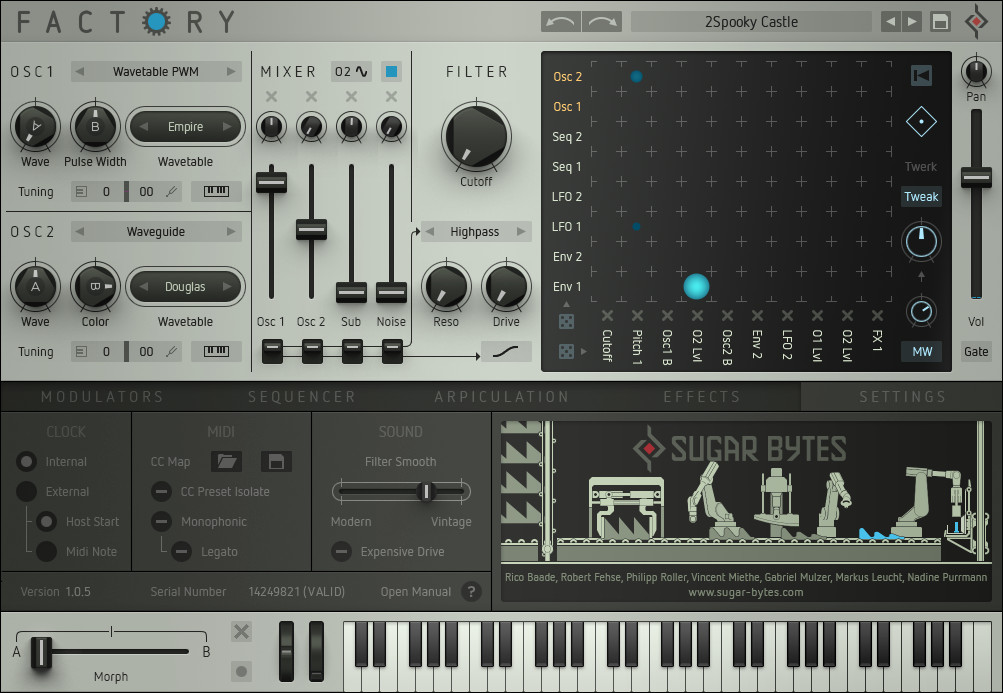The height and width of the screenshot is (693, 1003).
Task: Select the Internal clock radio button
Action: coord(26,461)
